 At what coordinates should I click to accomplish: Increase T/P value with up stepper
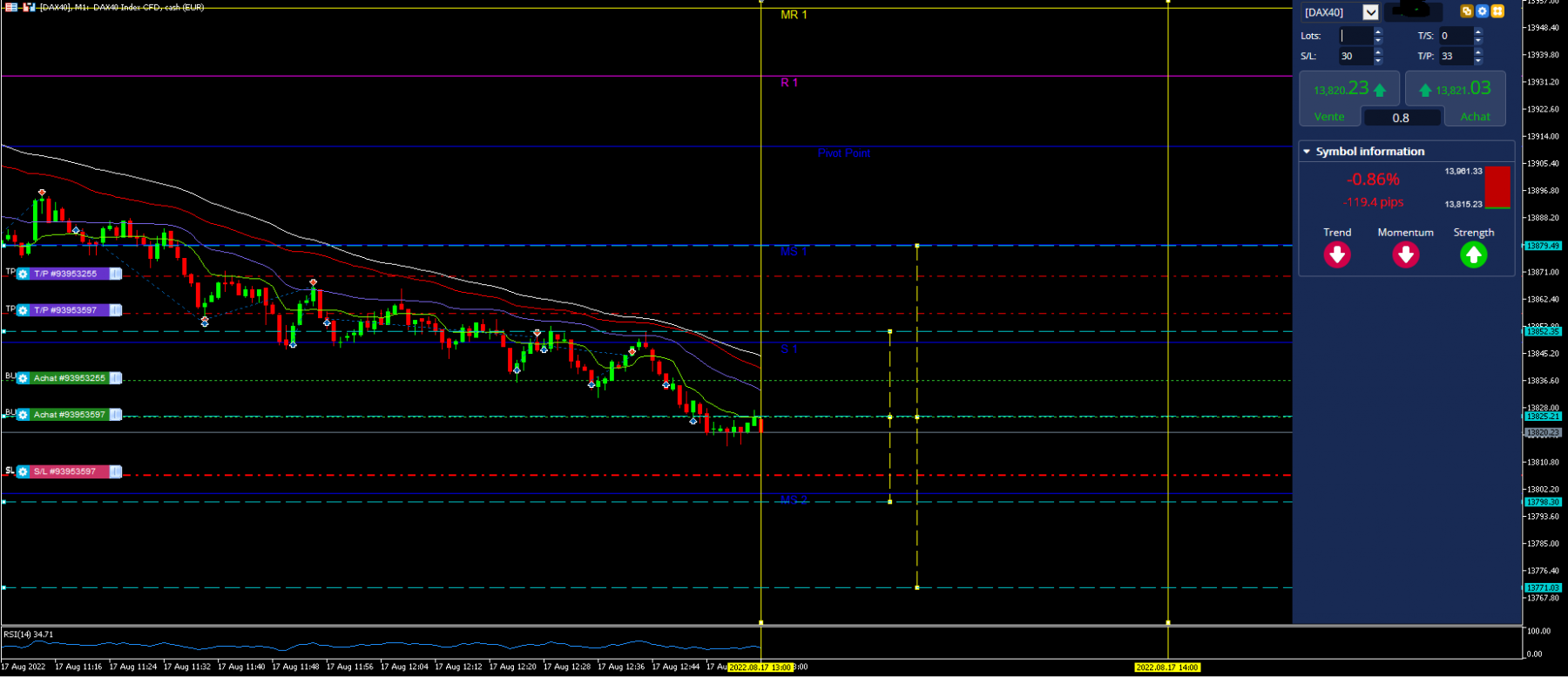1478,51
